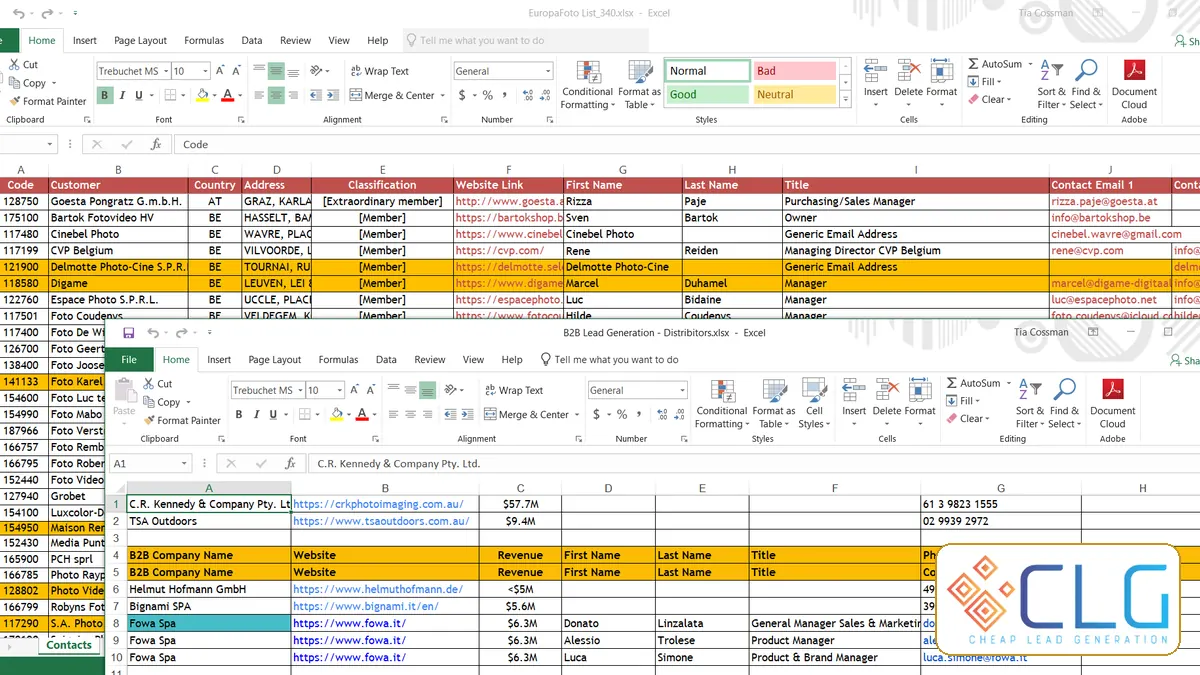Open Conditional Formatting in the EuropaFoto window

coord(588,86)
